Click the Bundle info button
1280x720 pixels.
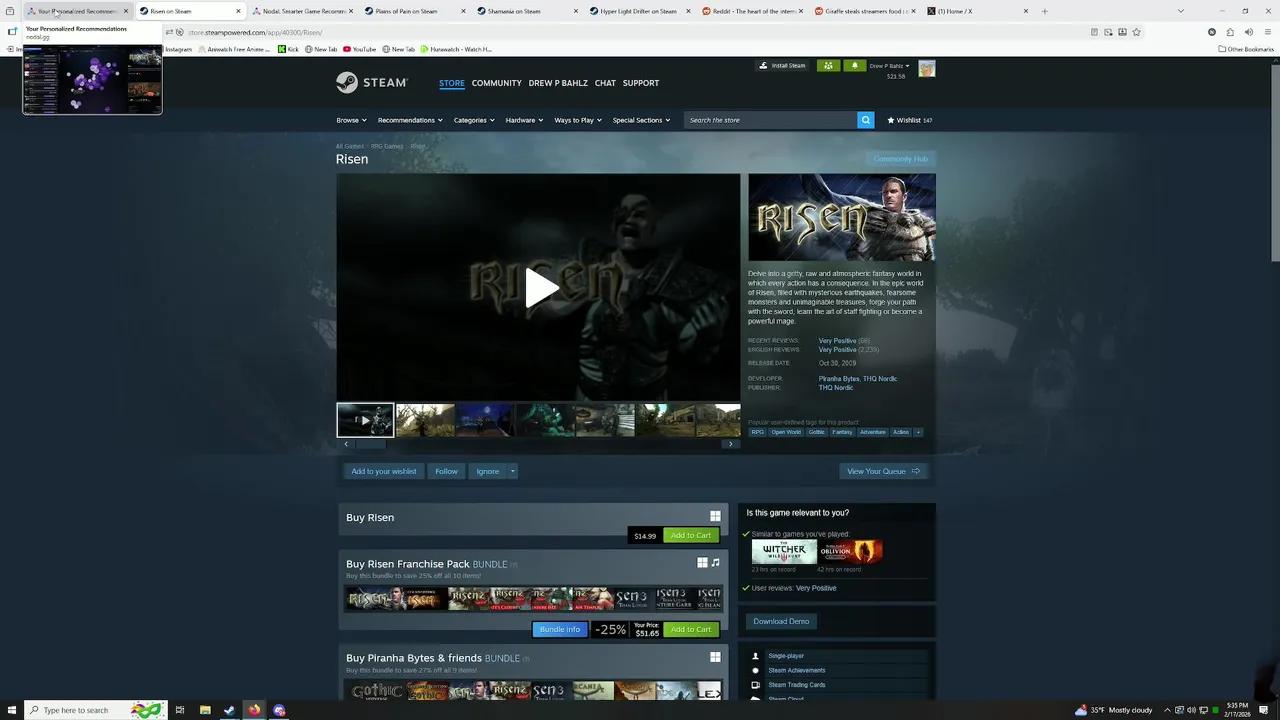click(560, 629)
